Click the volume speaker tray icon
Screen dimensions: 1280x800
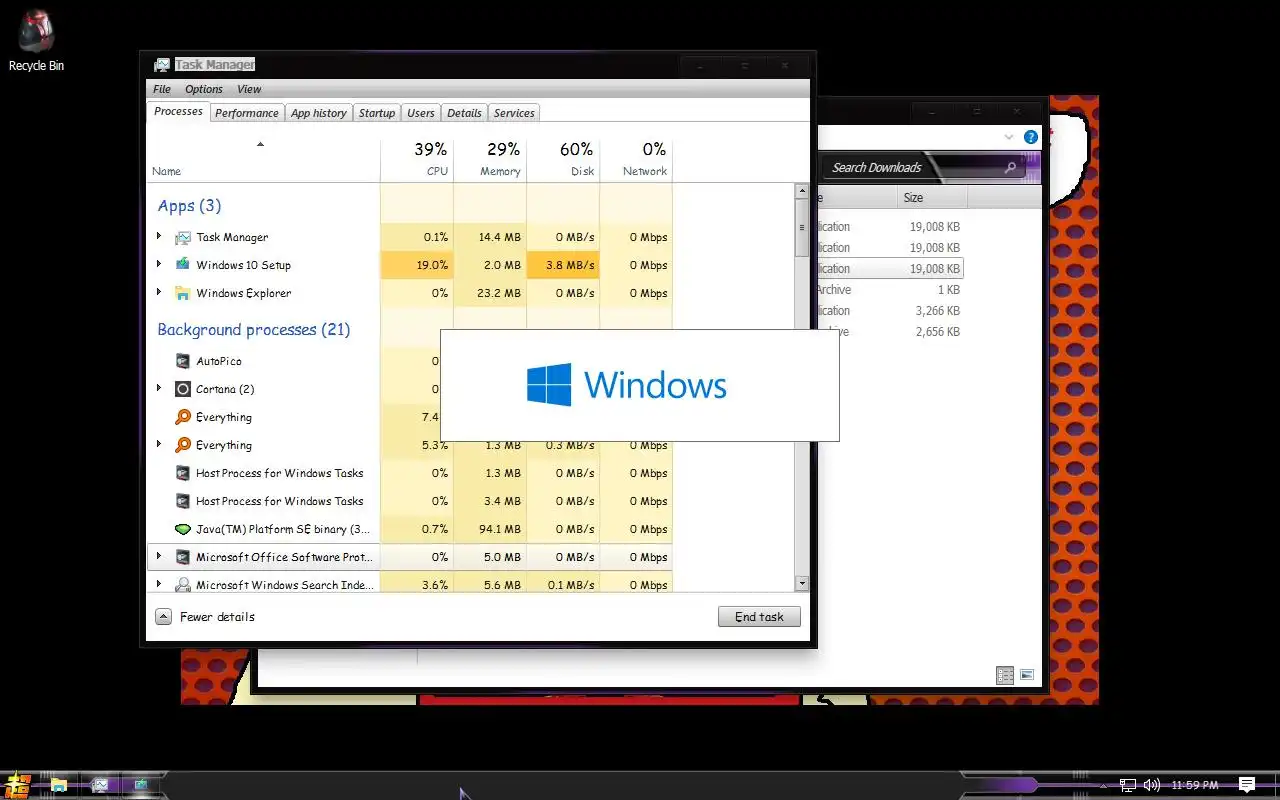(x=1152, y=785)
